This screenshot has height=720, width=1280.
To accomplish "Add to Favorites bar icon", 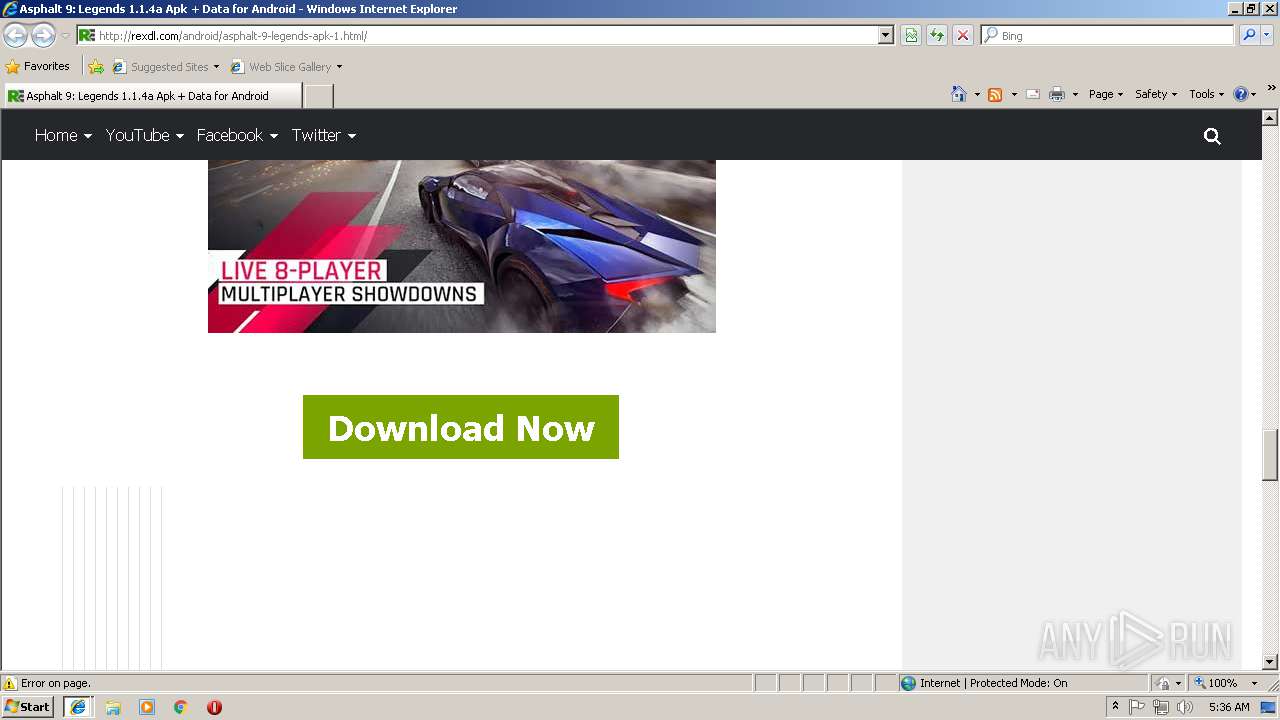I will click(x=96, y=67).
